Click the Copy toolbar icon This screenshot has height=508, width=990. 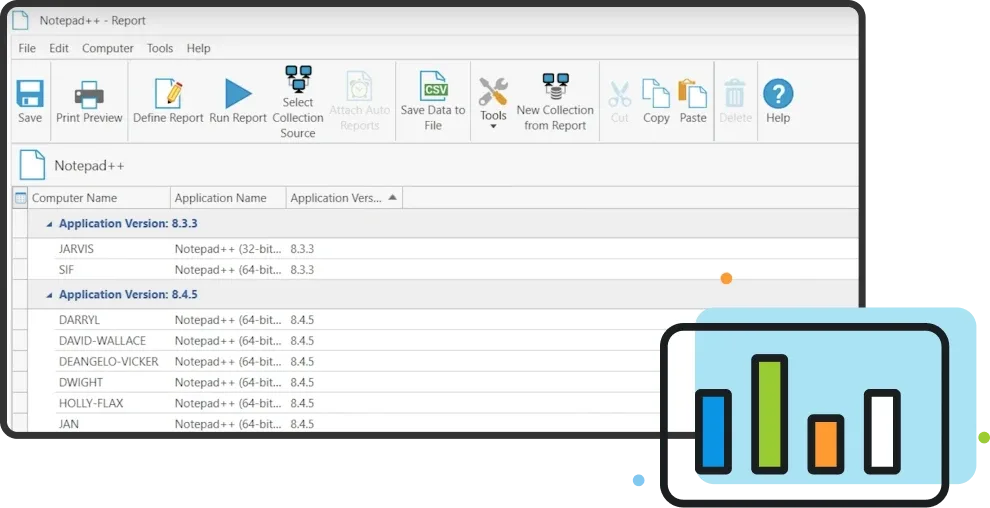[x=656, y=93]
